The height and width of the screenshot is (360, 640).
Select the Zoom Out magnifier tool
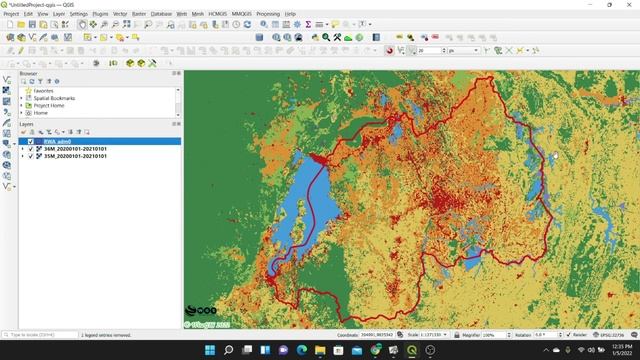(x=115, y=24)
